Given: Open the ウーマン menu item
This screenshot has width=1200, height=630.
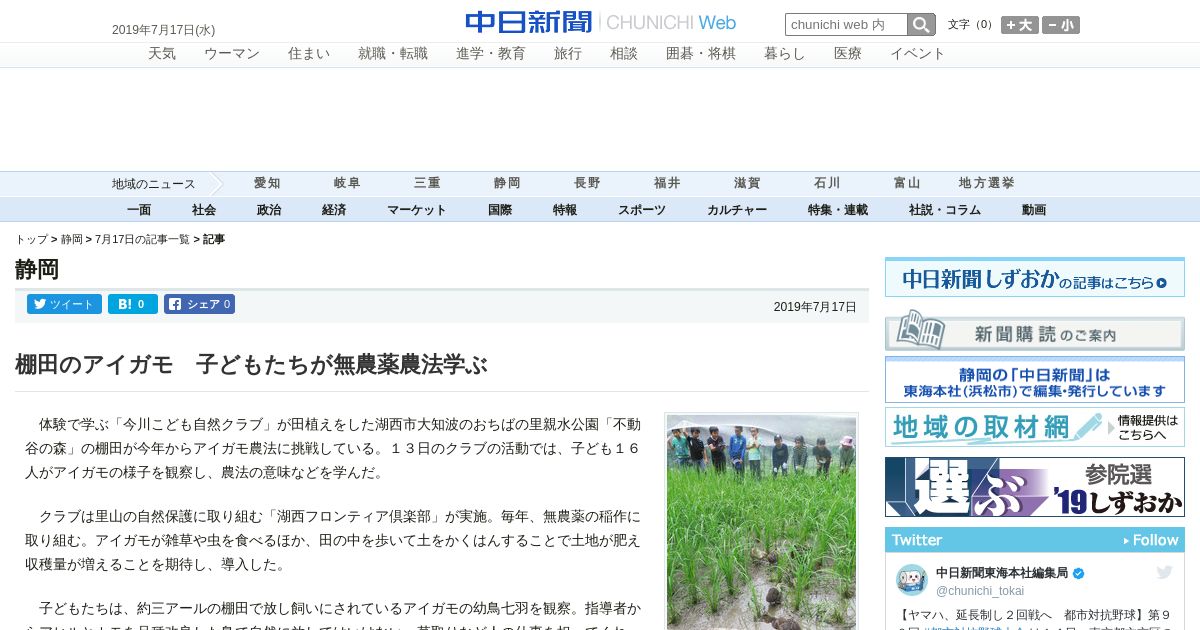Looking at the screenshot, I should [x=232, y=54].
